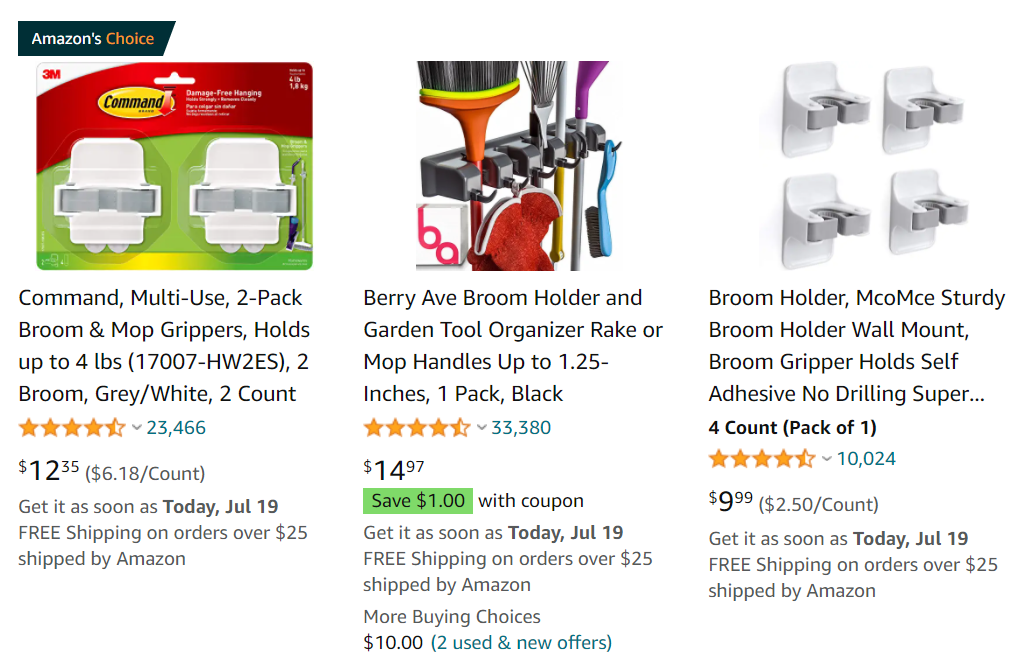Open the McoMce four-pack broom holder image
This screenshot has width=1020, height=672.
(864, 166)
